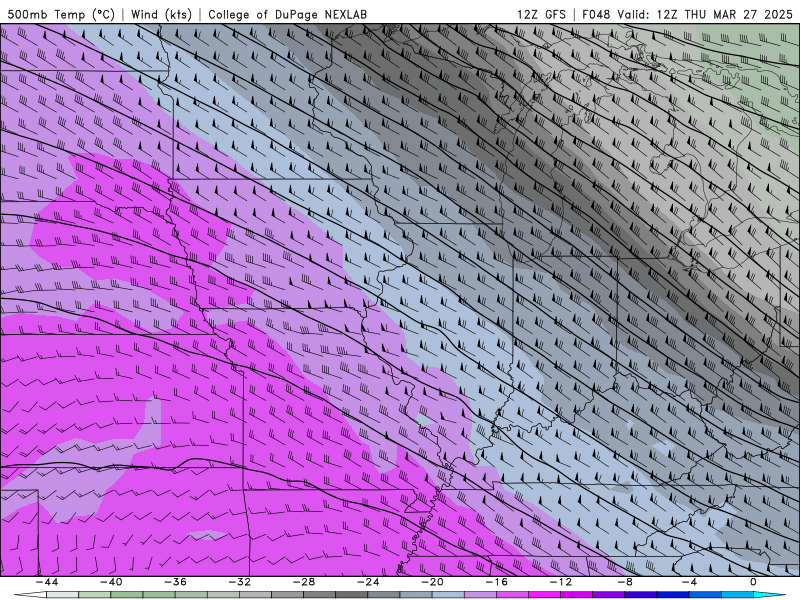
Task: Select the -20 colorbar tick label
Action: [432, 582]
